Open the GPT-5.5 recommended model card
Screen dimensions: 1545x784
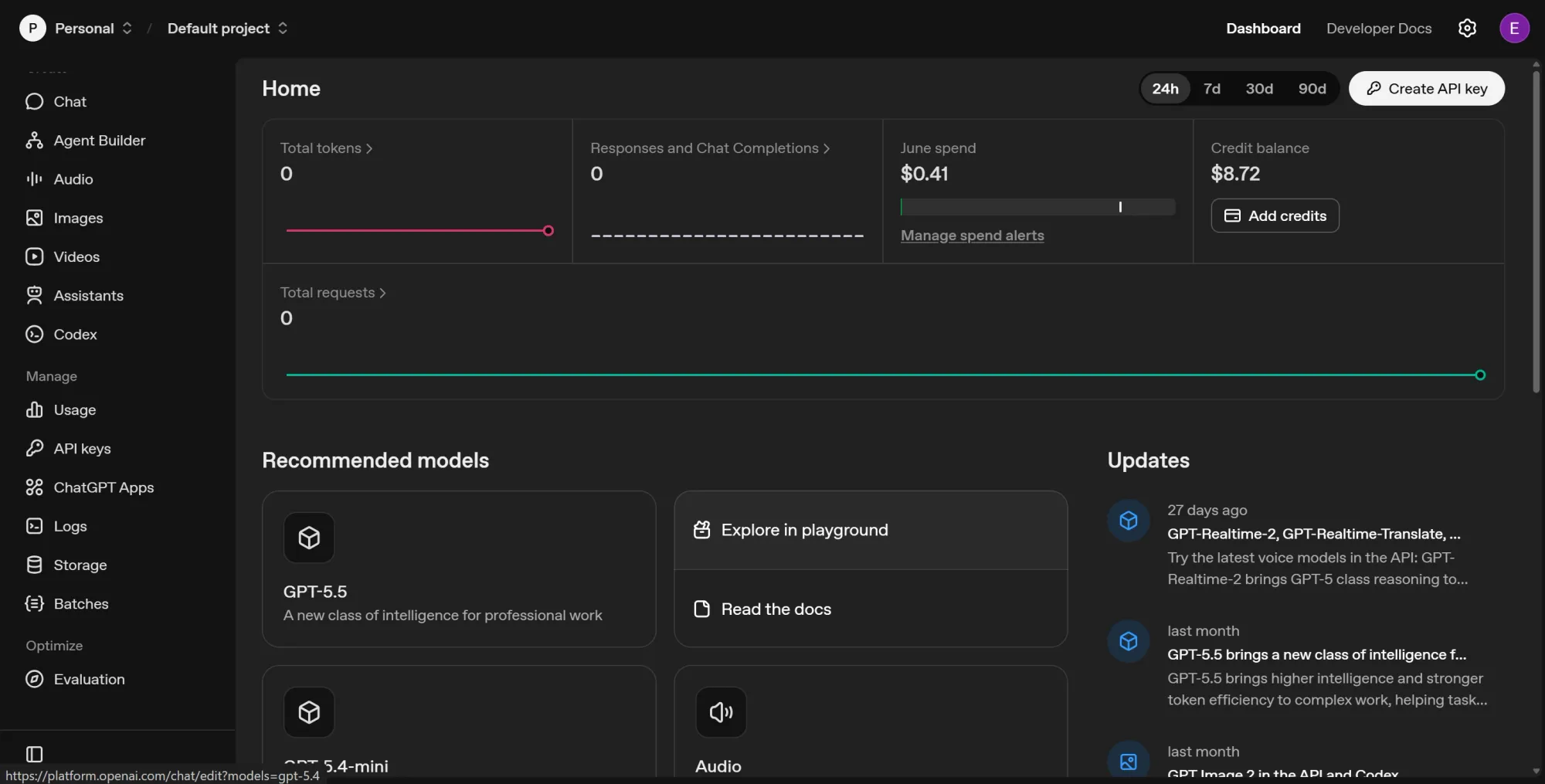pos(459,569)
